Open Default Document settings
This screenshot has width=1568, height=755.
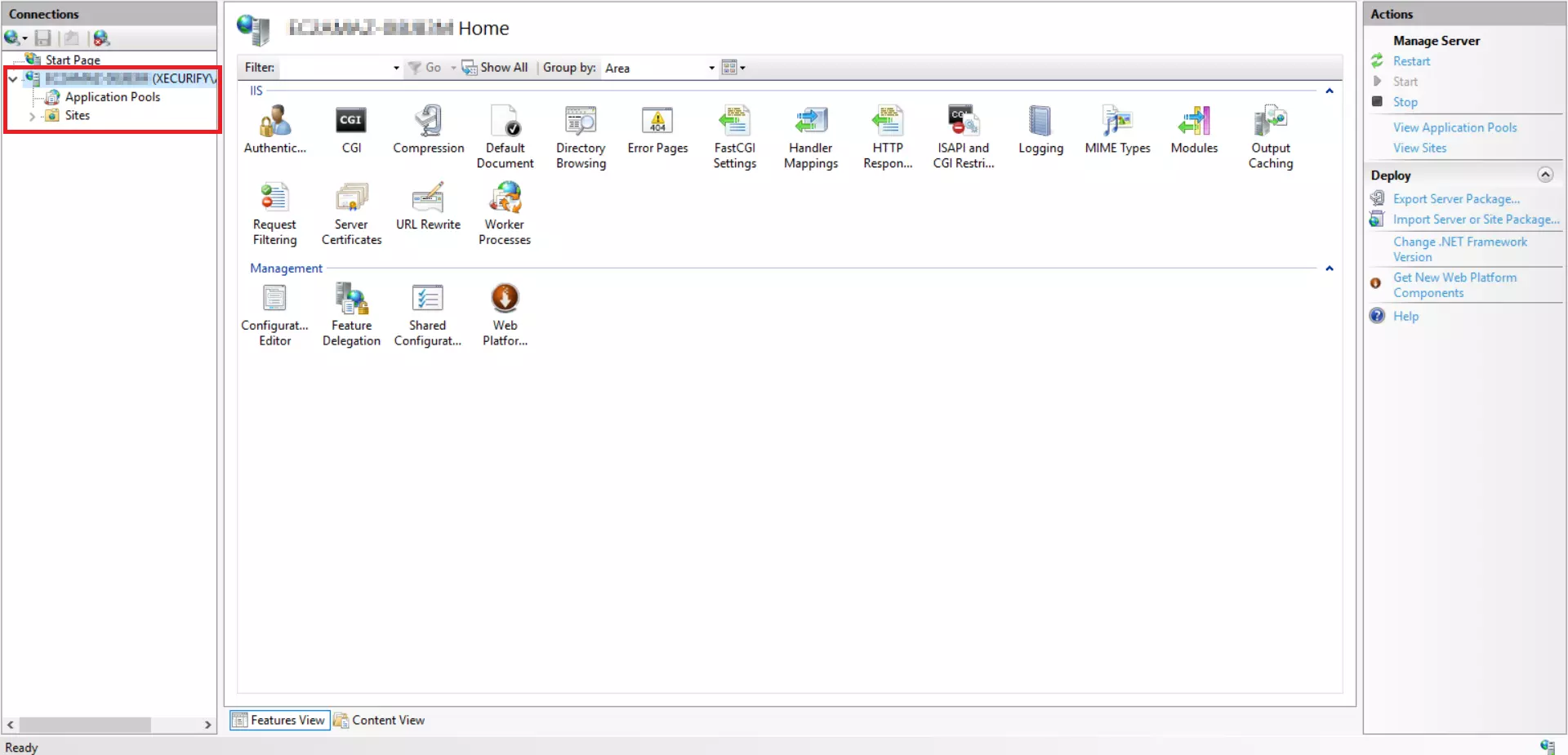(505, 135)
